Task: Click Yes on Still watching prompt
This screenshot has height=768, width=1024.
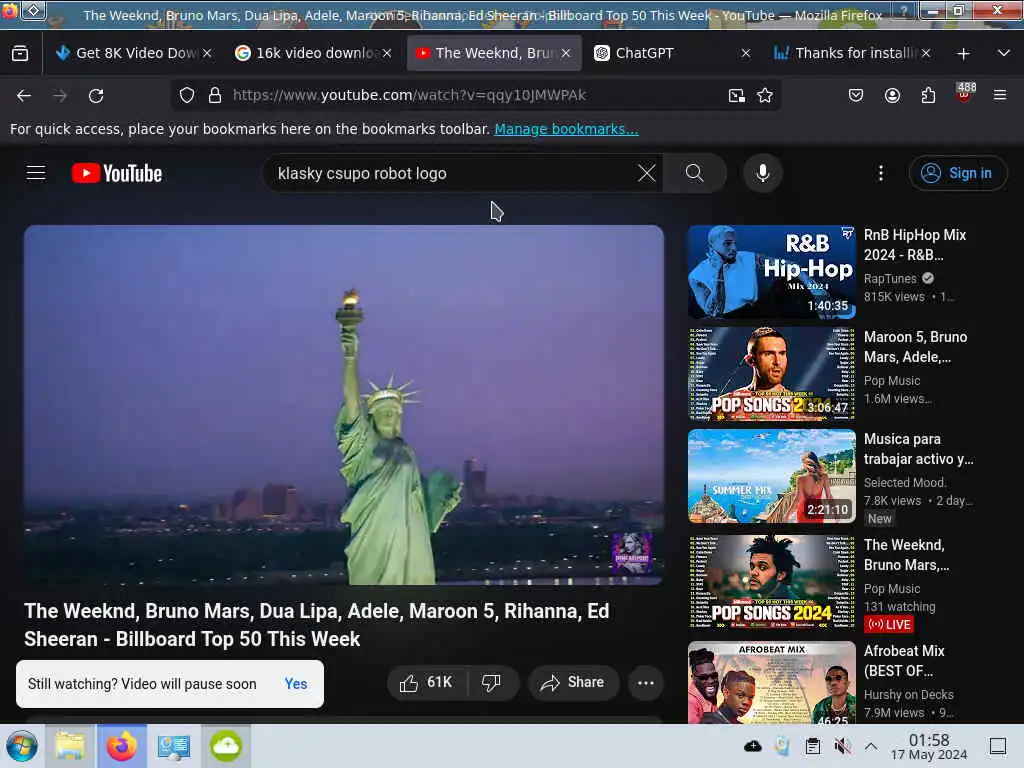Action: (296, 684)
